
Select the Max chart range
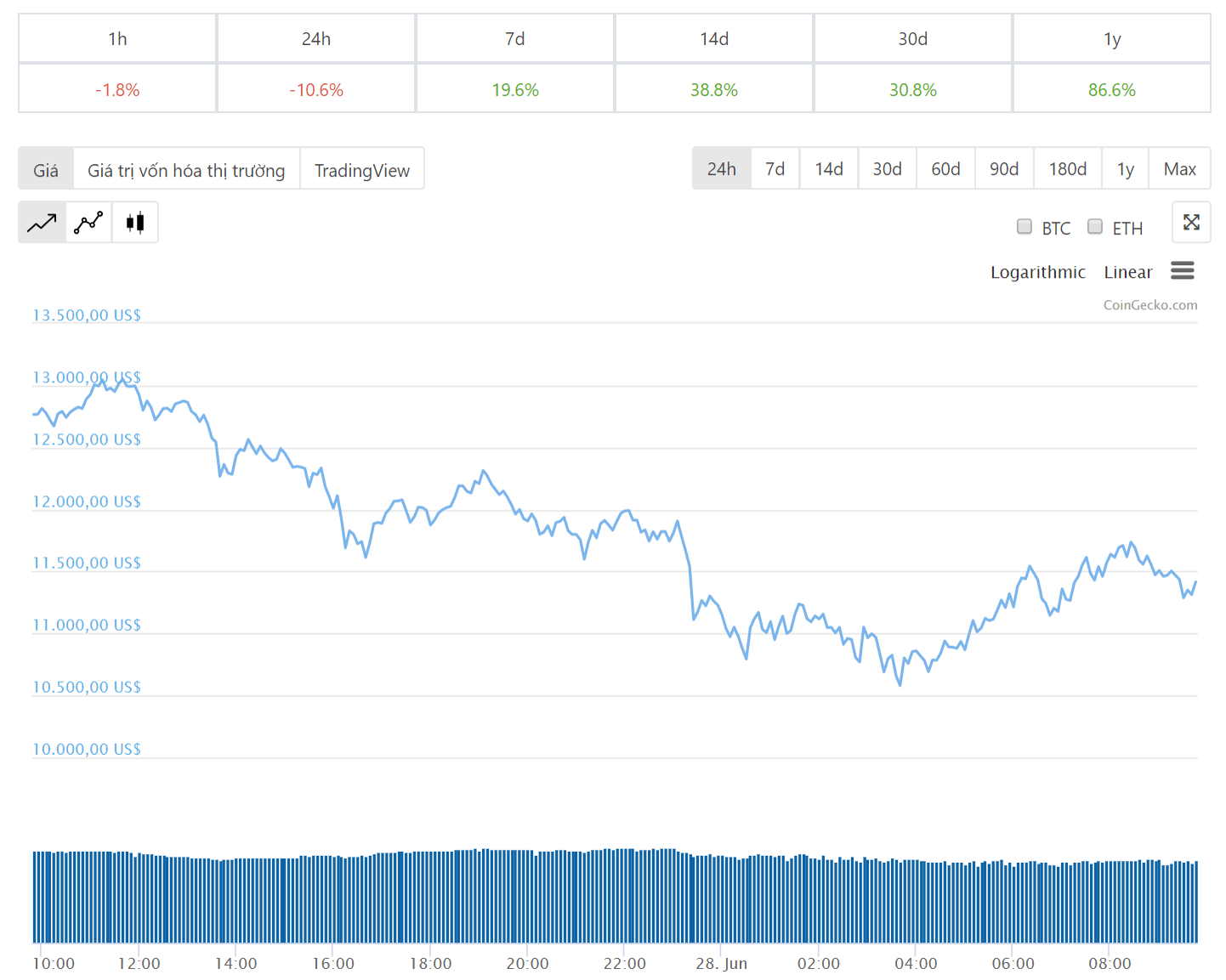(1180, 168)
